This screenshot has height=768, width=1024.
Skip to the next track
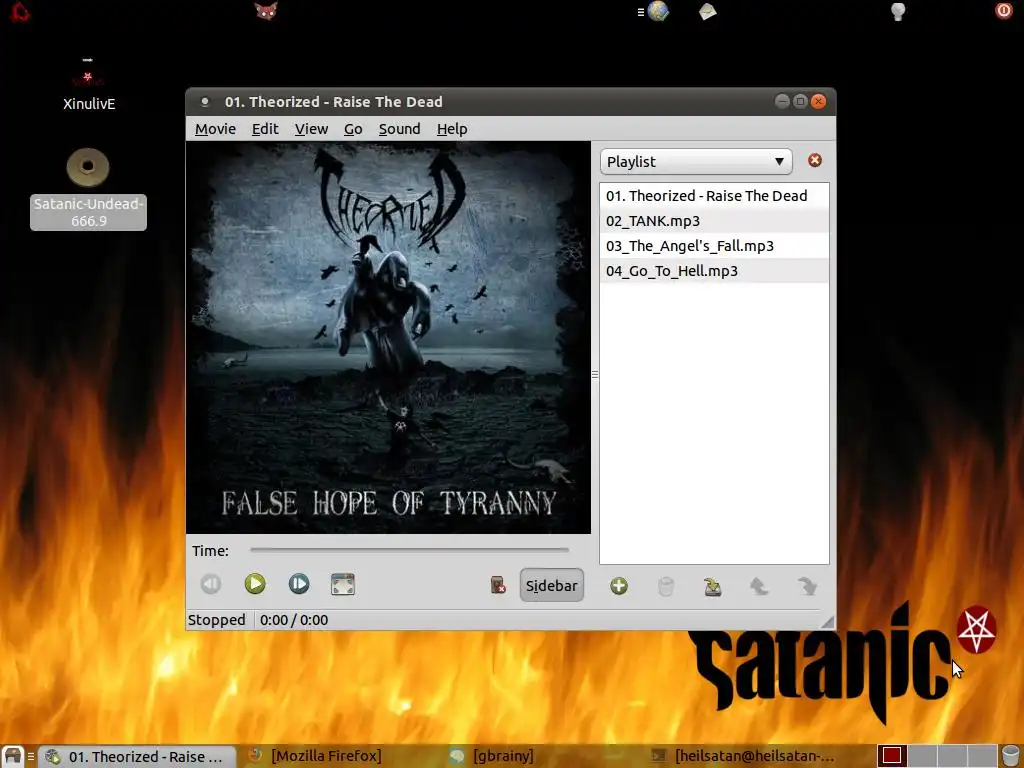(298, 583)
